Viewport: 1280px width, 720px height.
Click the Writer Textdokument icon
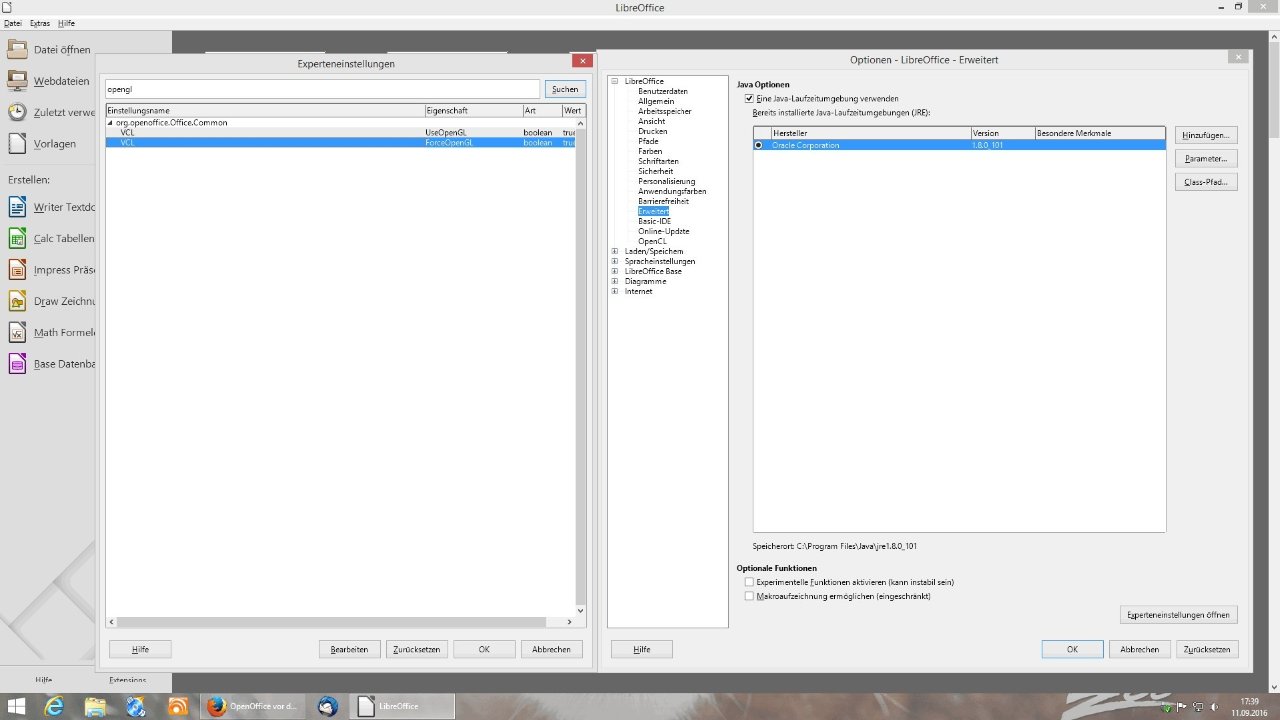point(17,207)
